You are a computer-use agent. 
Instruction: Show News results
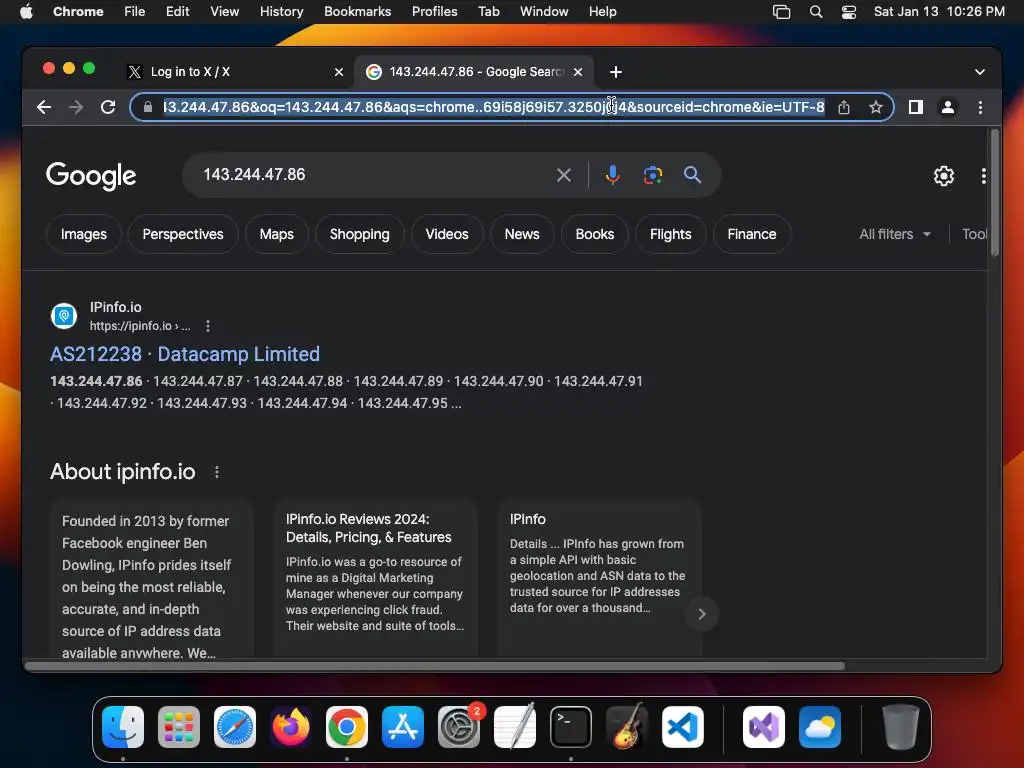522,234
